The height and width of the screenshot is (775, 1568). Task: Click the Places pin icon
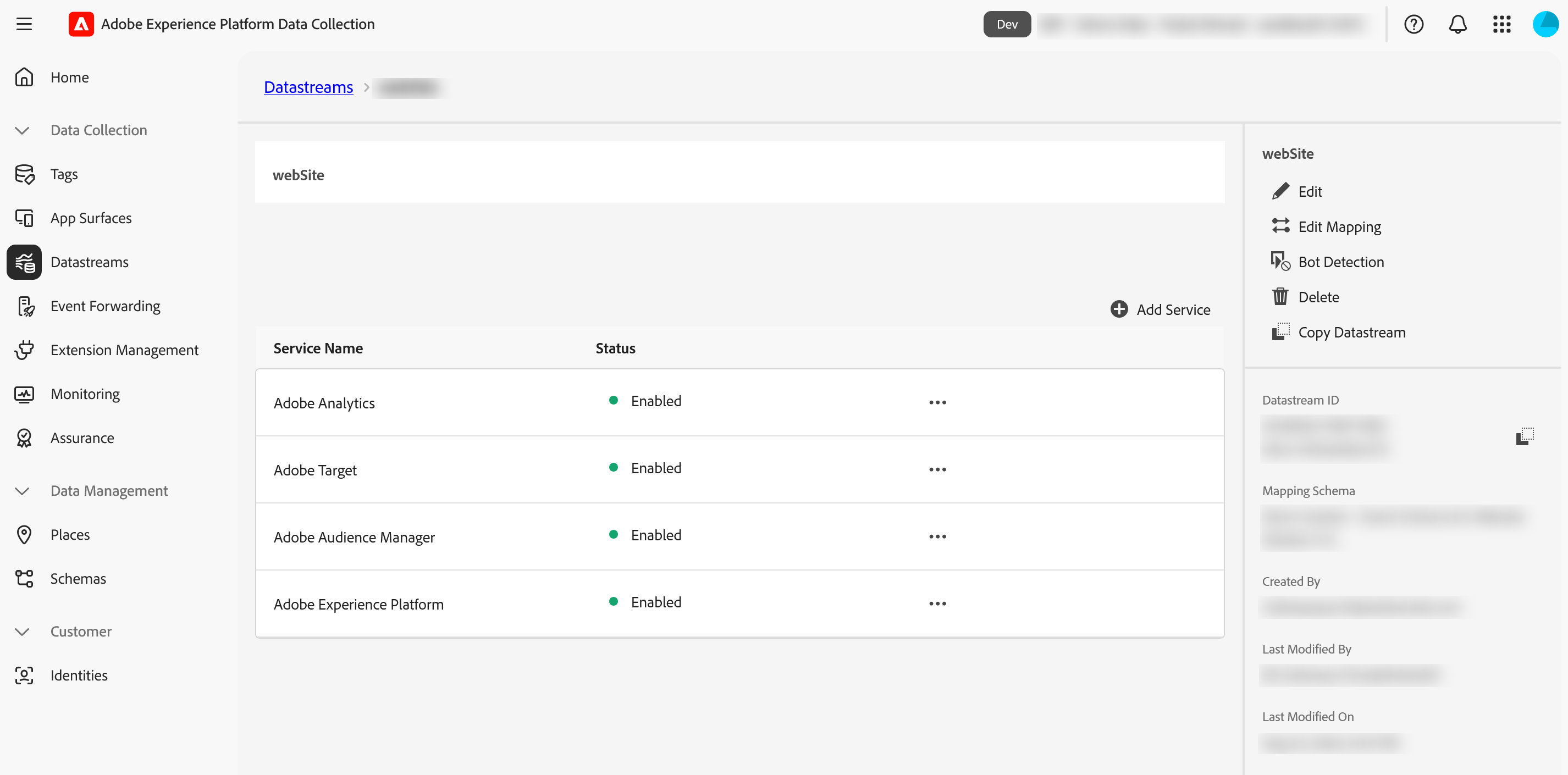point(24,535)
